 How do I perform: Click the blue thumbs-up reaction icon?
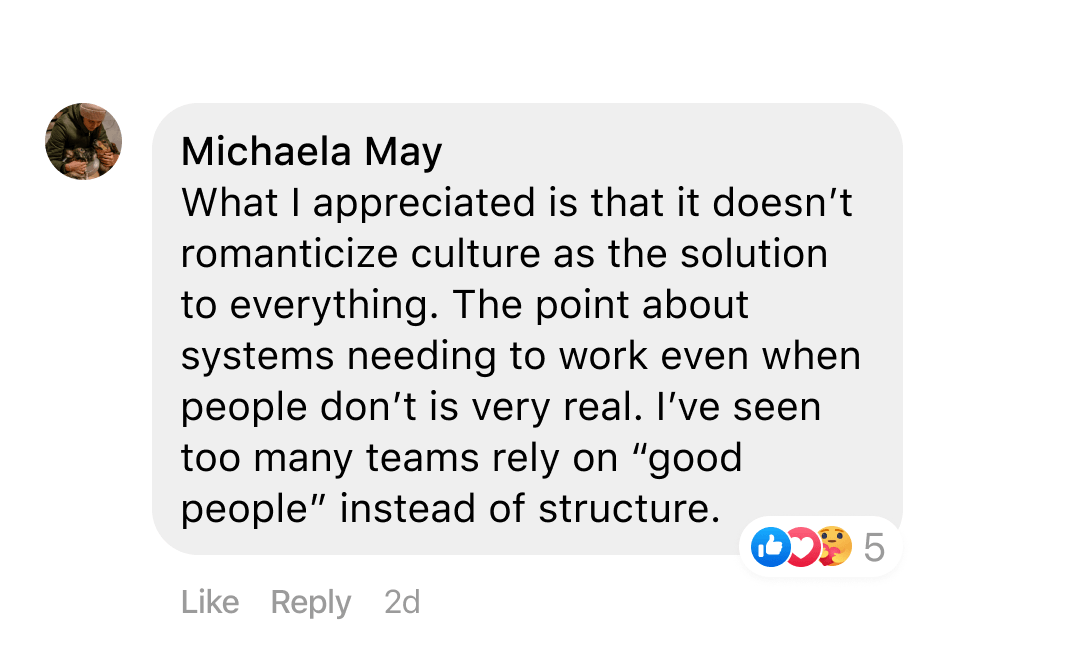pos(770,546)
